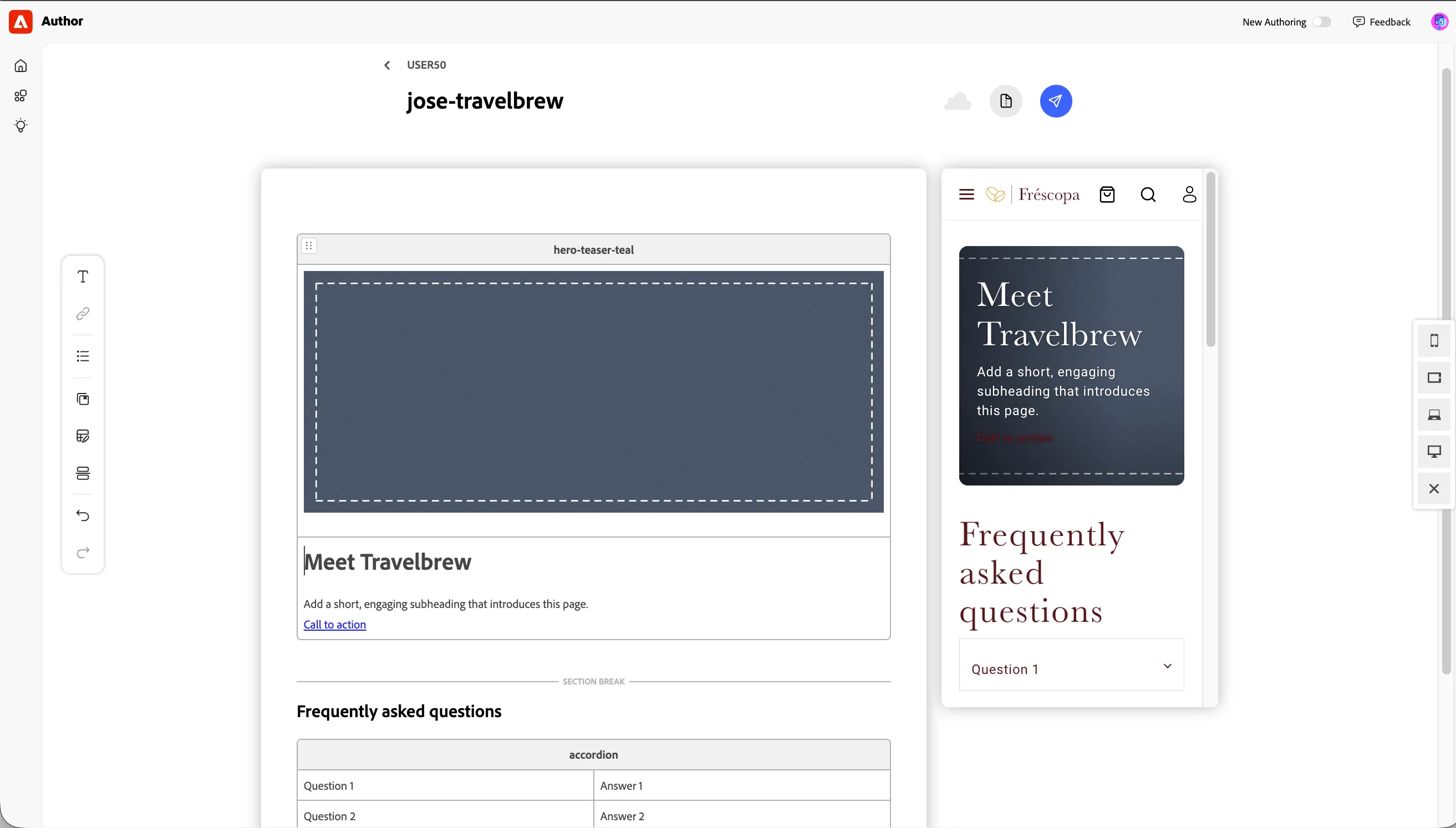The image size is (1456, 828).
Task: Click the Question 1 table cell
Action: (445, 785)
